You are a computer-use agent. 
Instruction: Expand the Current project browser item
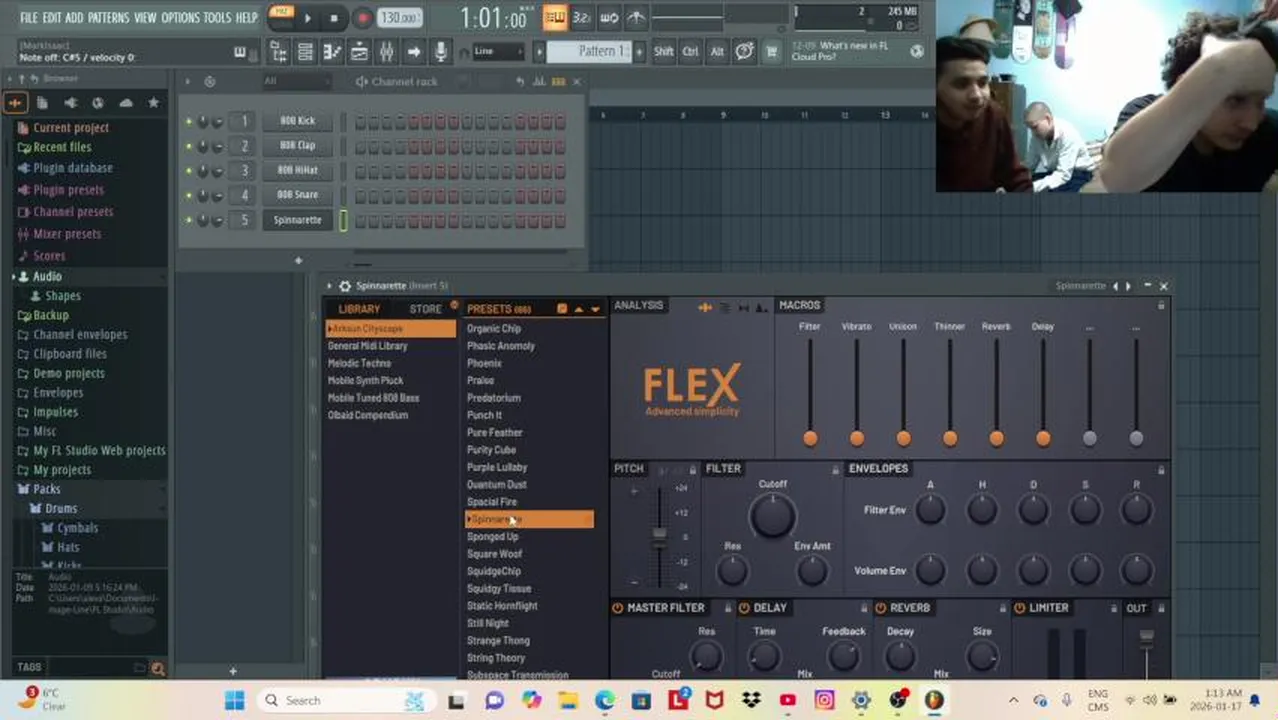[70, 128]
